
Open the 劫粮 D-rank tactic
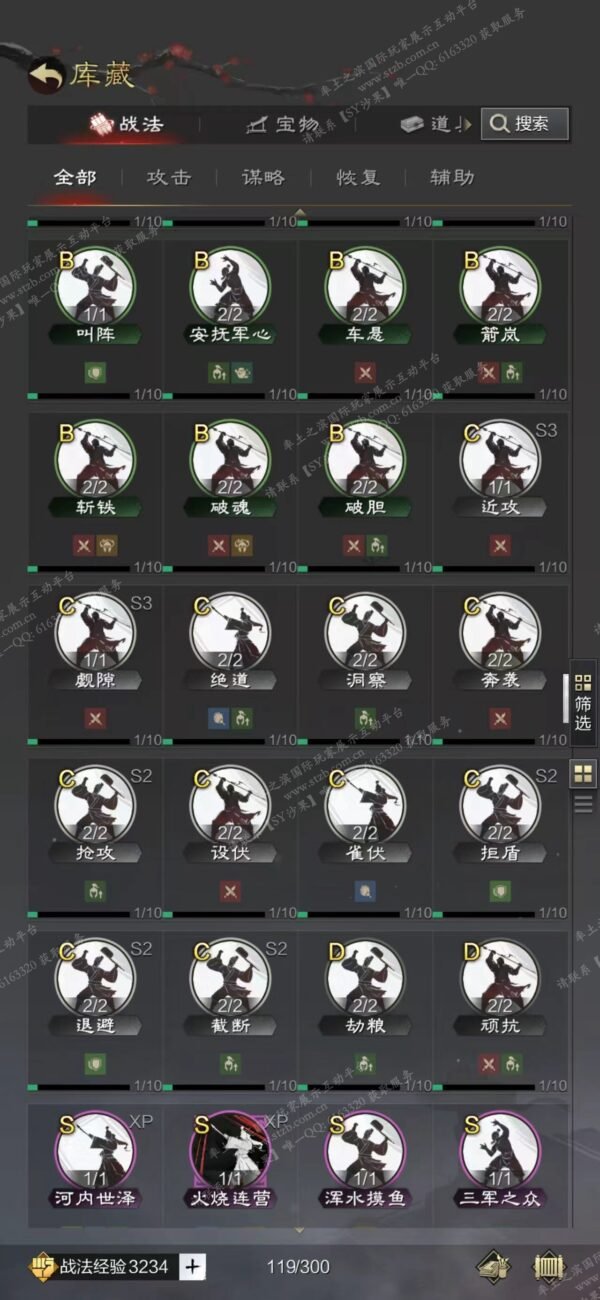(365, 979)
